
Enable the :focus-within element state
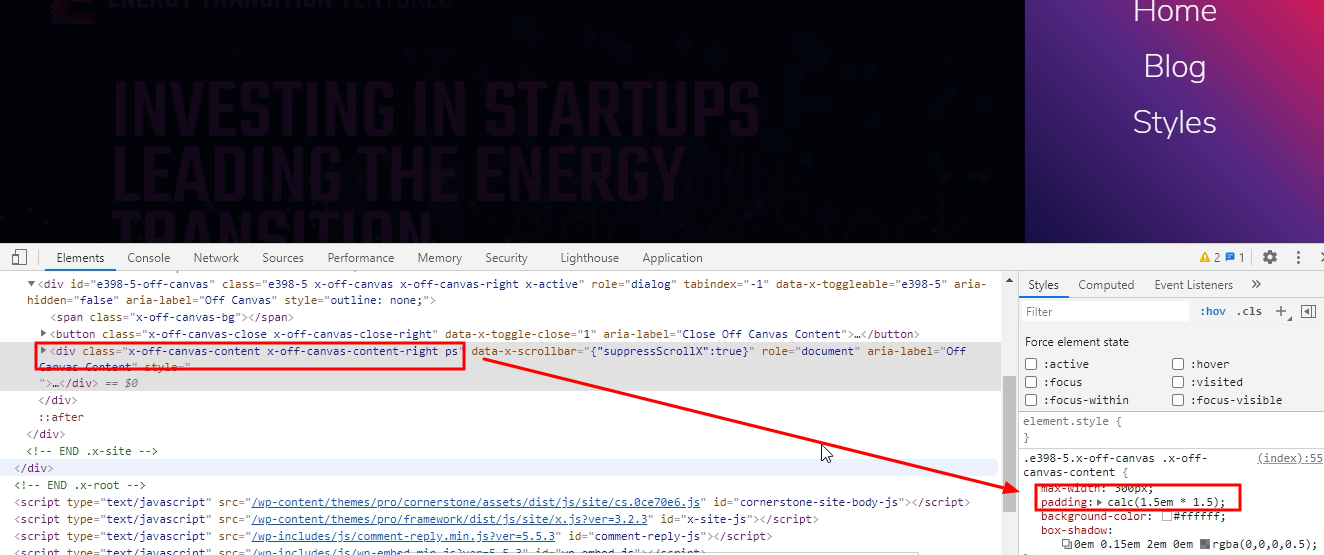[1032, 400]
